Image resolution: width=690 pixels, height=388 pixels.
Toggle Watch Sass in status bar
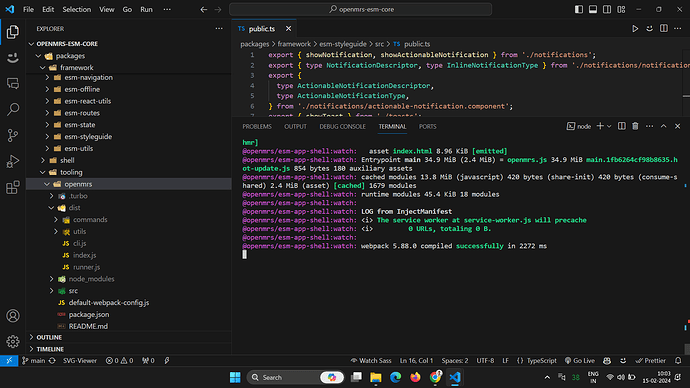[371, 361]
